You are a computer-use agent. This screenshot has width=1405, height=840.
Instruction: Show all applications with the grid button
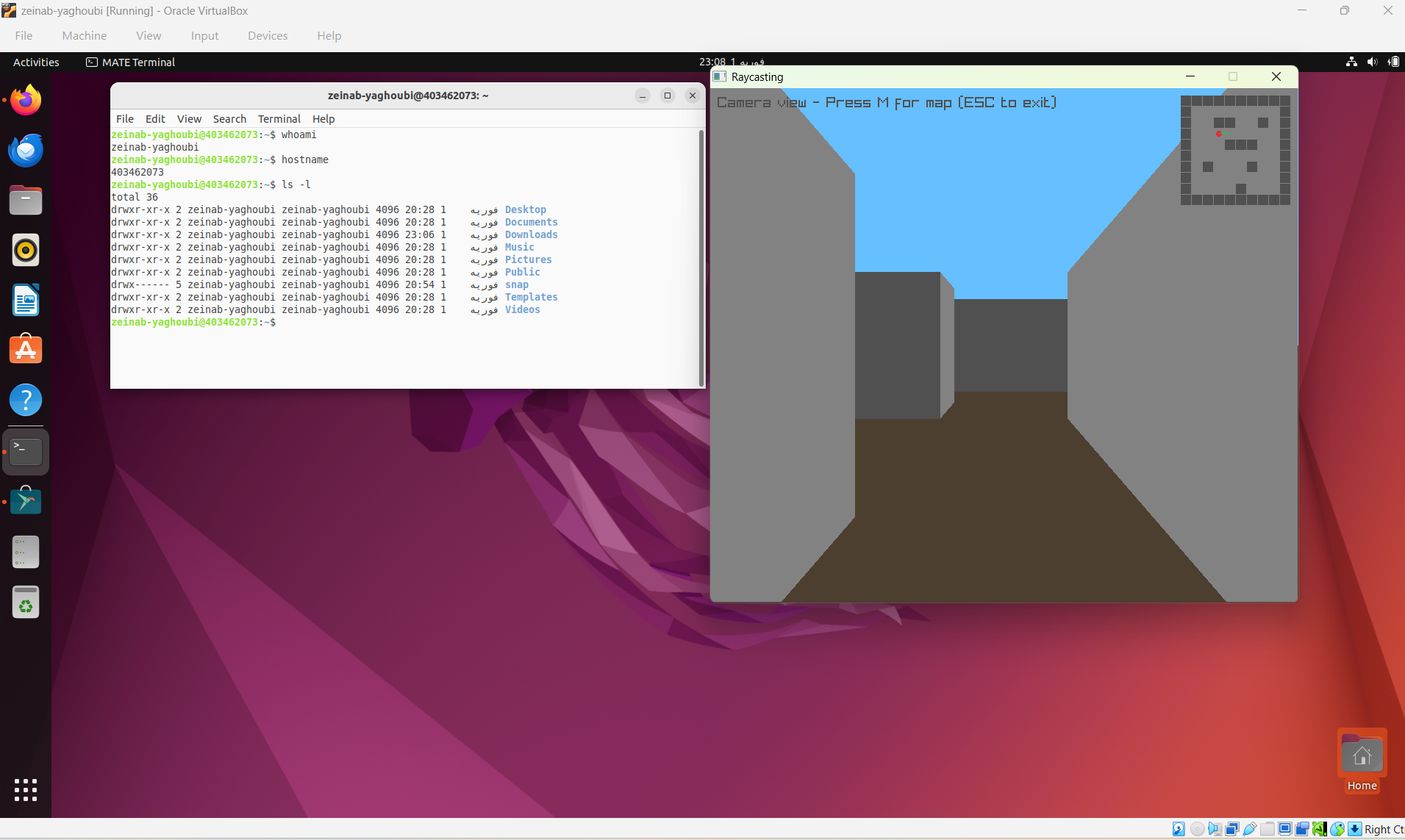(x=24, y=790)
